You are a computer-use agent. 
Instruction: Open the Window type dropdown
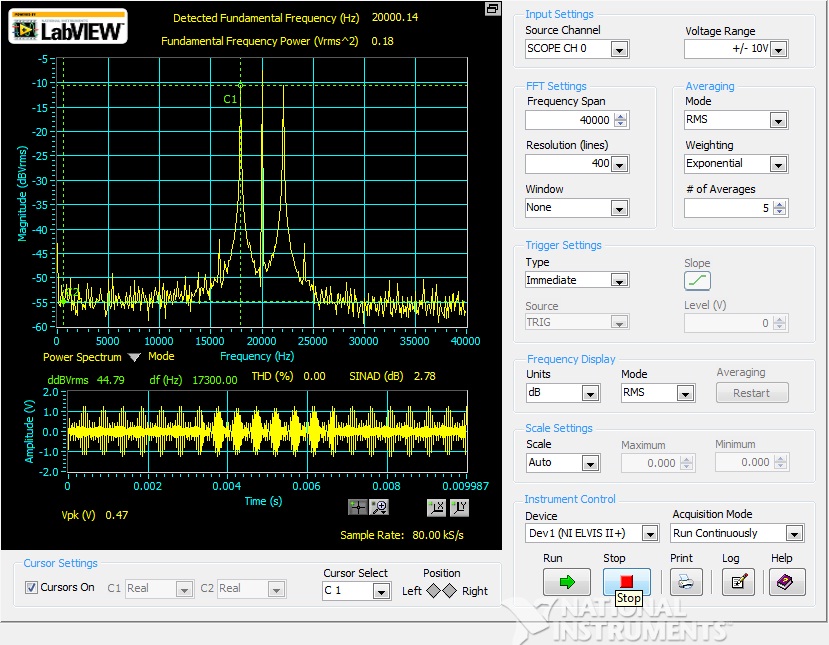pos(619,208)
